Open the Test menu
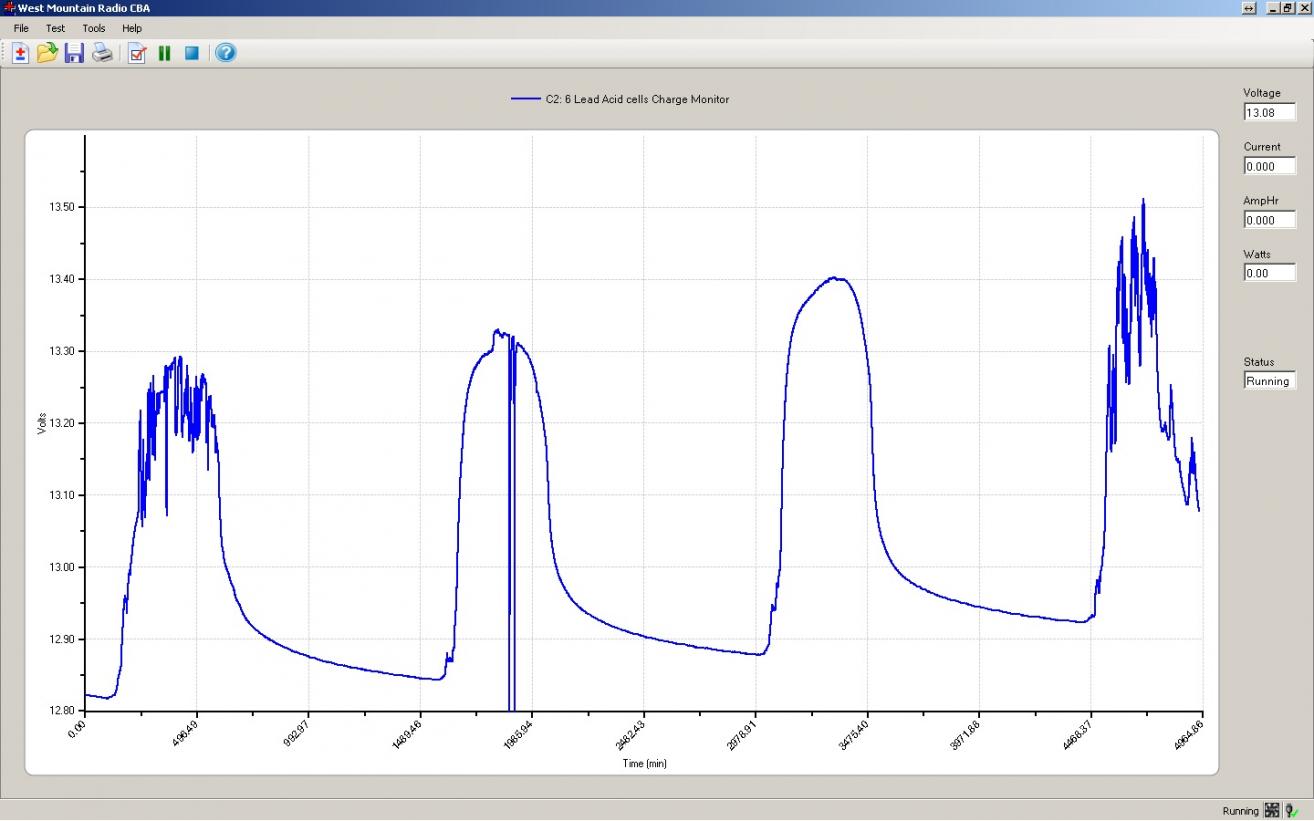This screenshot has width=1314, height=821. coord(55,28)
